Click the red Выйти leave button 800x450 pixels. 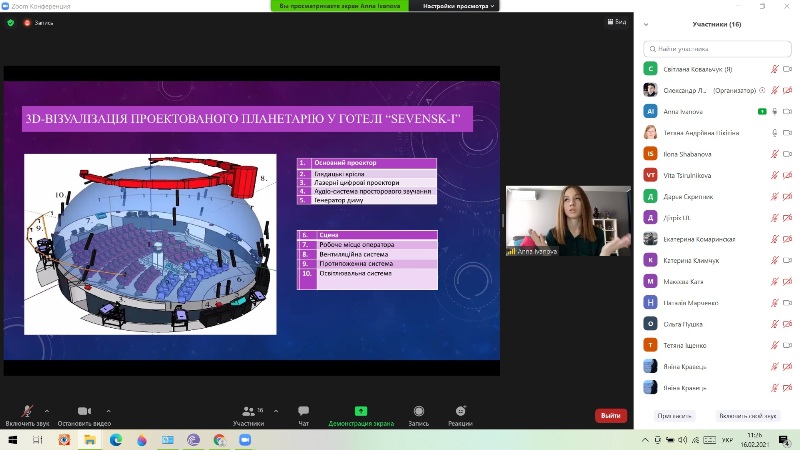point(610,415)
